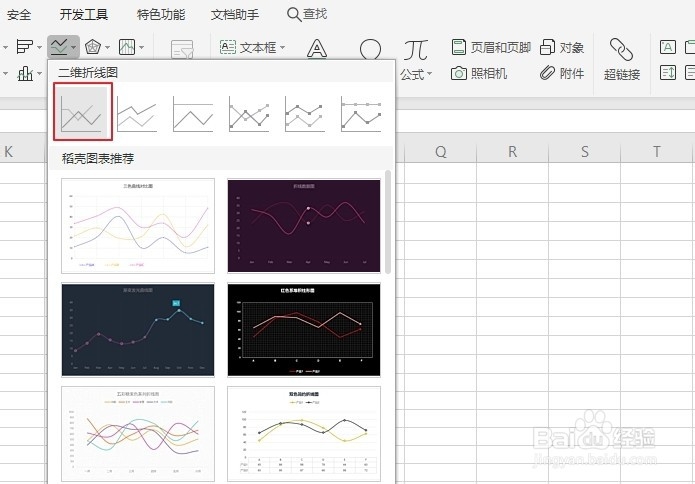
Task: Click the 超链接 label
Action: [622, 74]
